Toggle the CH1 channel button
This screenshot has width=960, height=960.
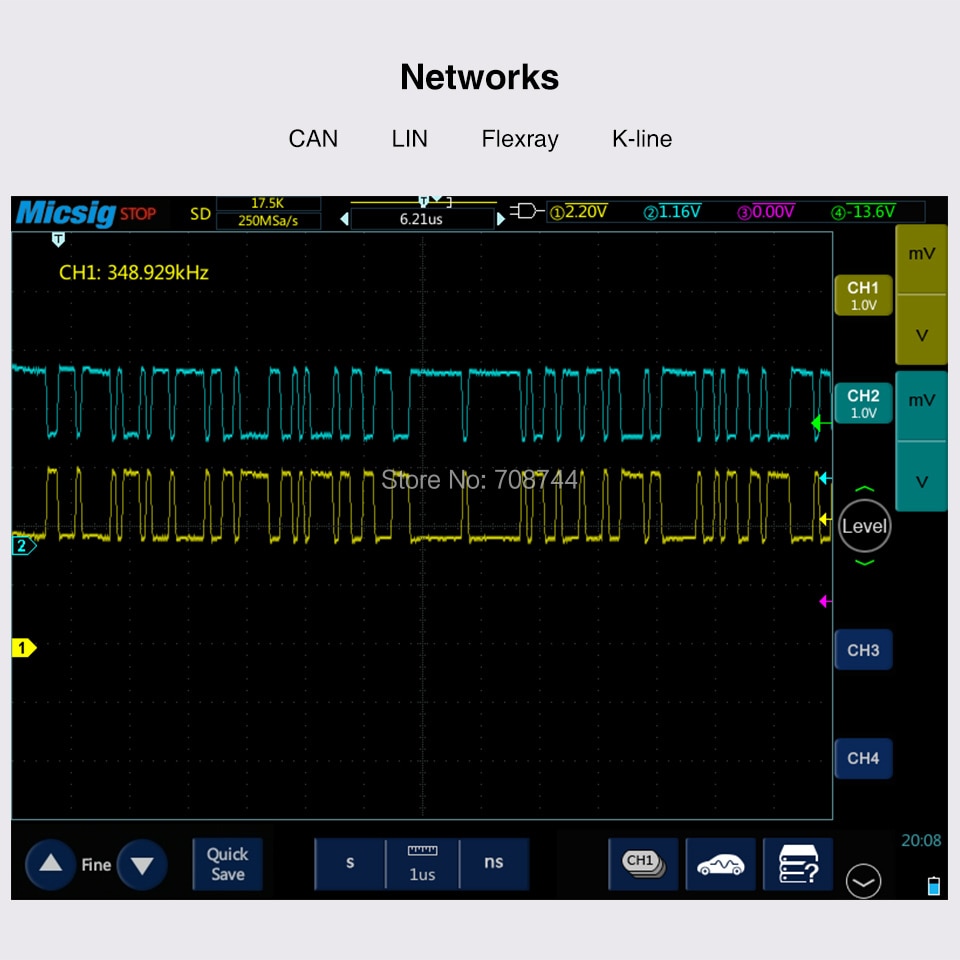pos(863,295)
